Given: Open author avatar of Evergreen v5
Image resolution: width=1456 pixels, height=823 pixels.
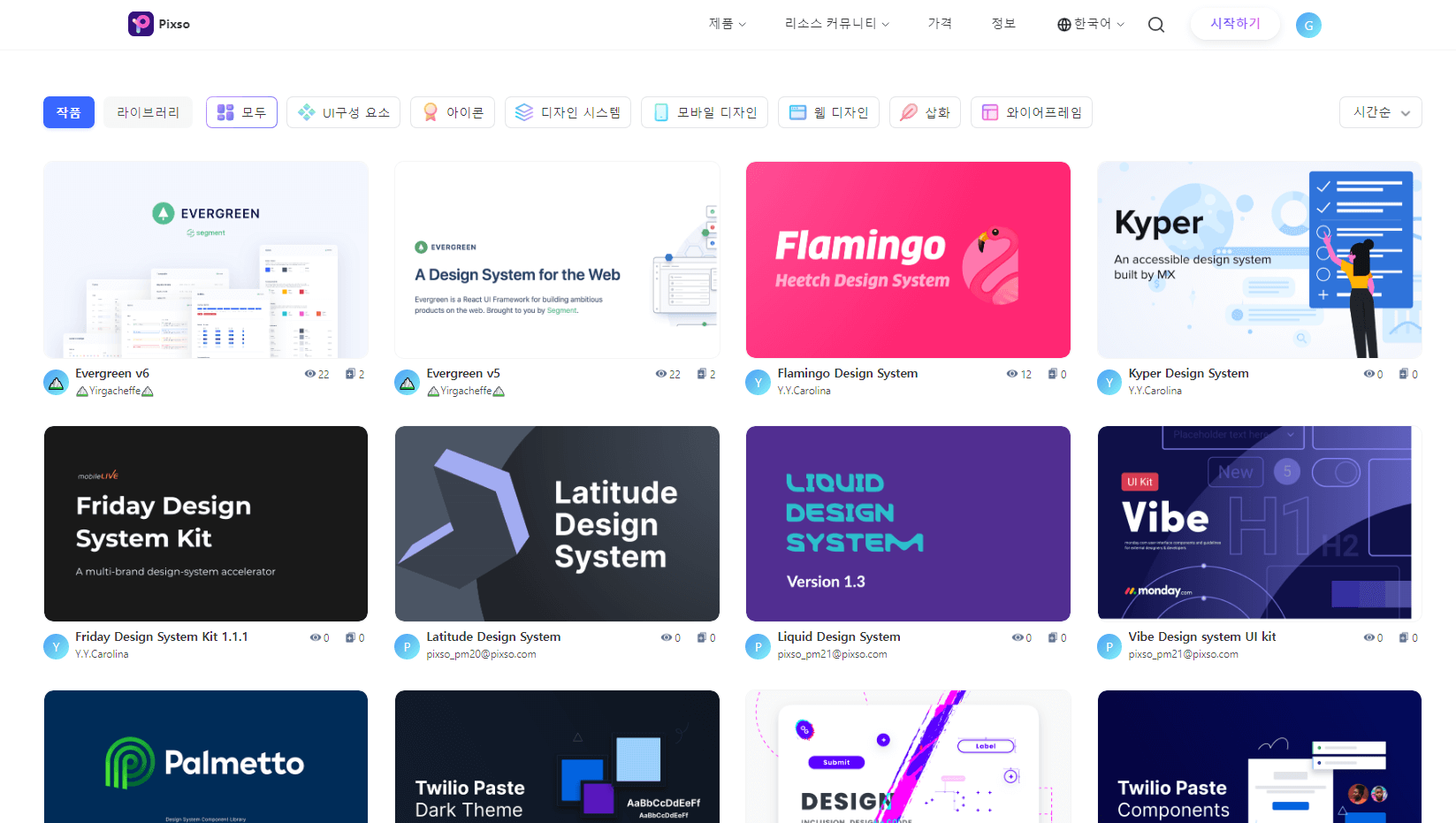Looking at the screenshot, I should pos(407,382).
